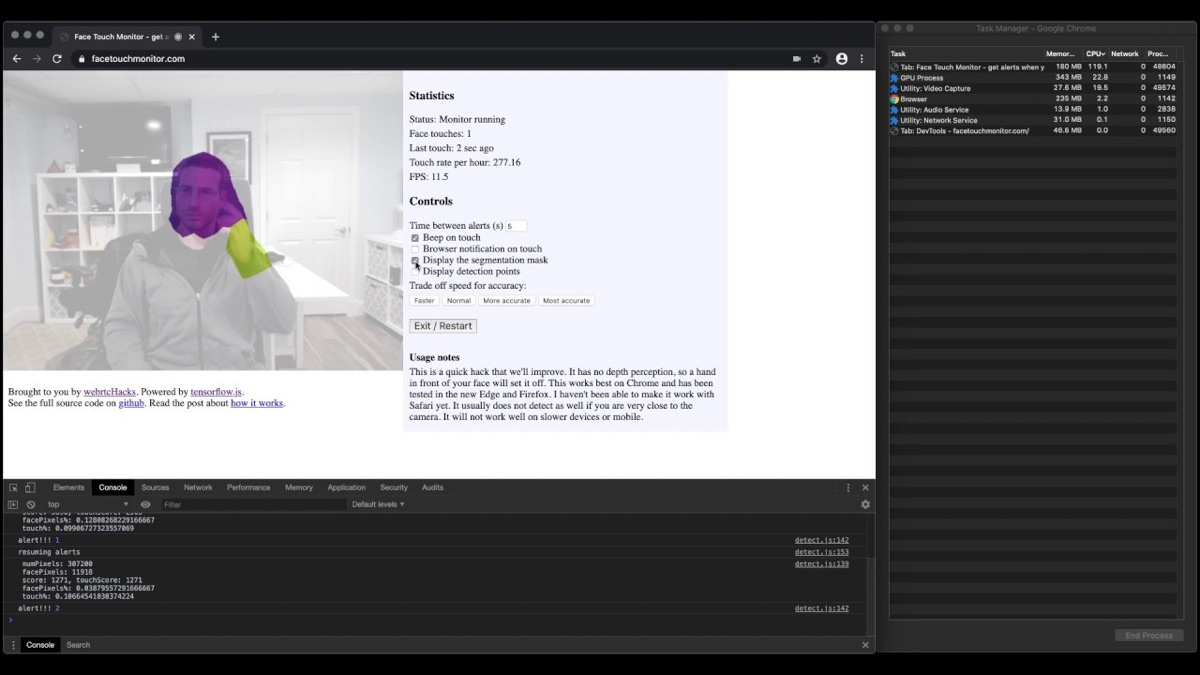Screen dimensions: 1200x675
Task: Open the Sources DevTools tab
Action: (155, 488)
